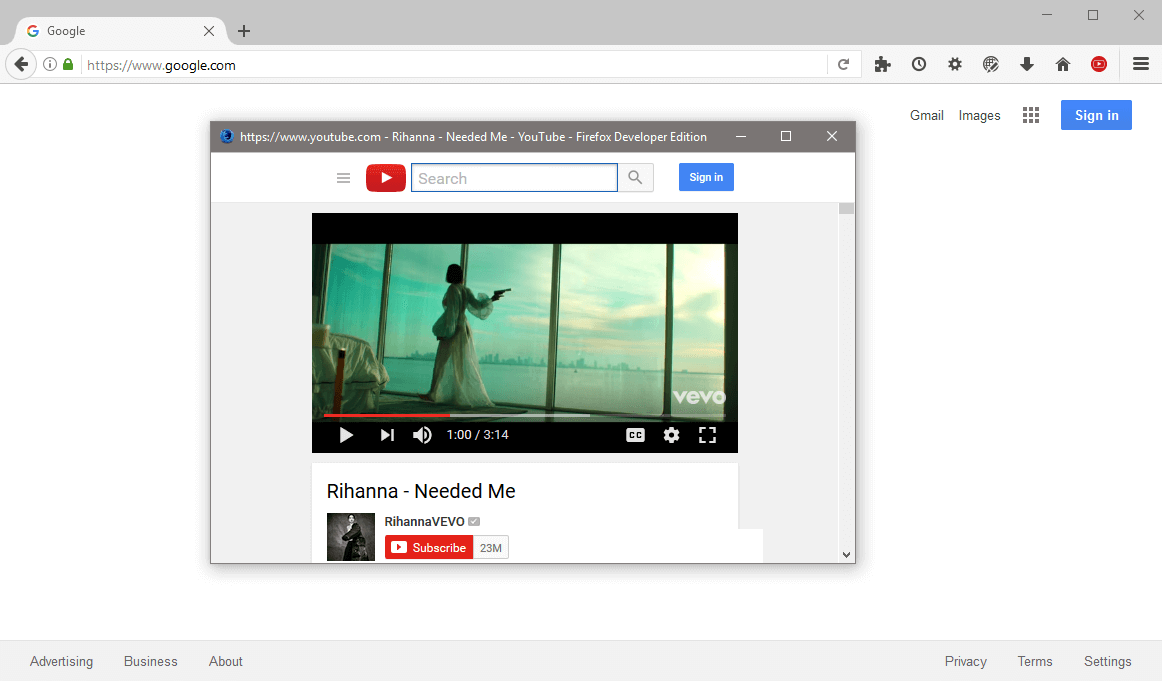Viewport: 1162px width, 681px height.
Task: Minimize the YouTube popup window
Action: tap(740, 136)
